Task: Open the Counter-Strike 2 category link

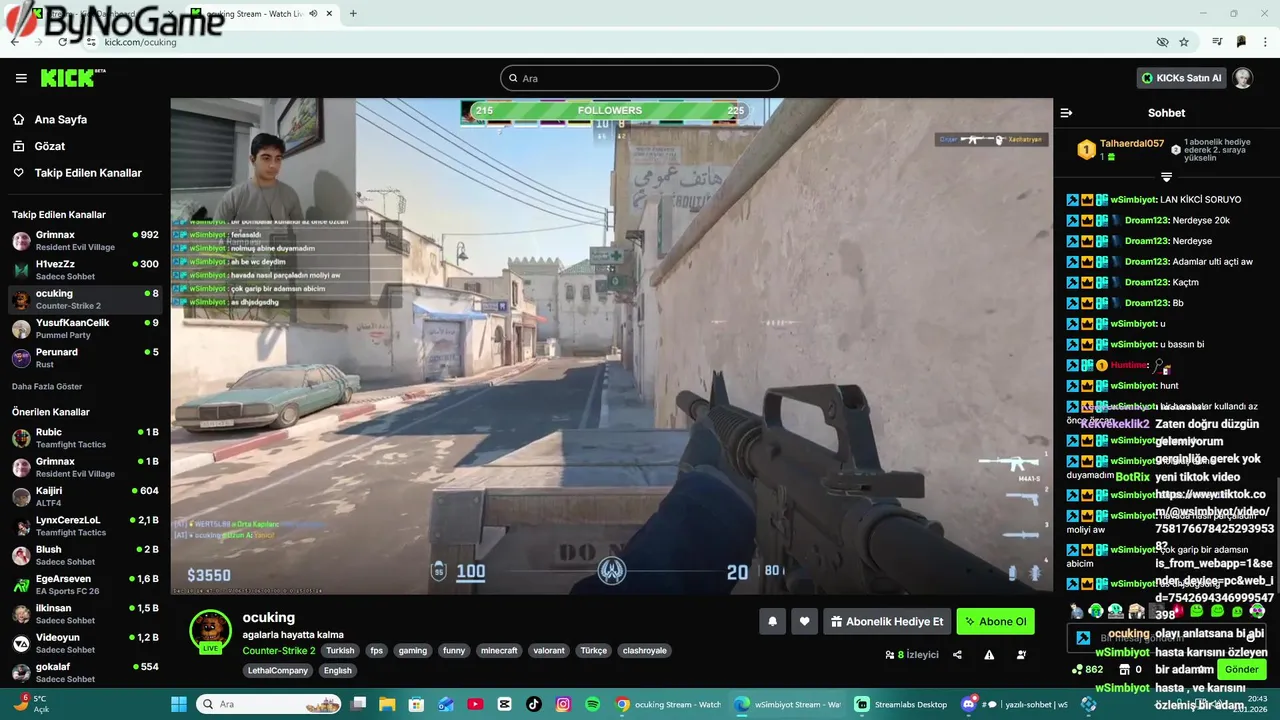Action: pyautogui.click(x=279, y=650)
